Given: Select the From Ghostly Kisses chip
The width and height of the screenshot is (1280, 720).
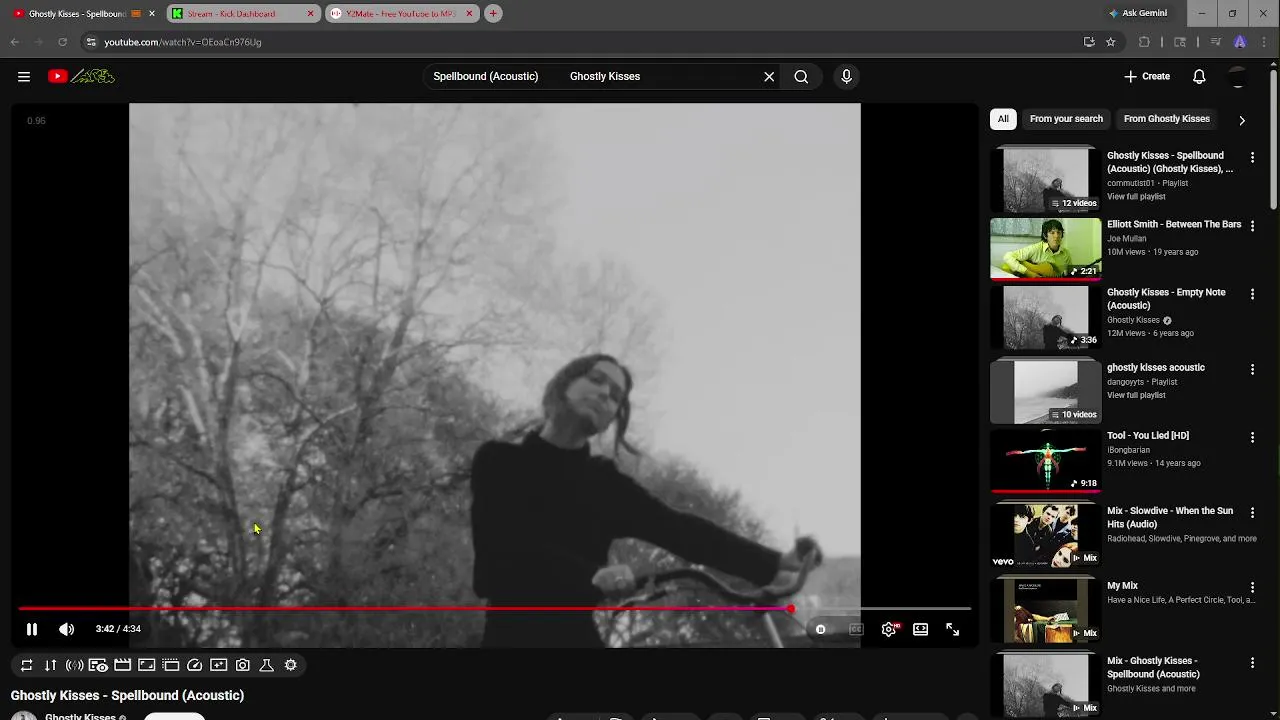Looking at the screenshot, I should [1167, 119].
